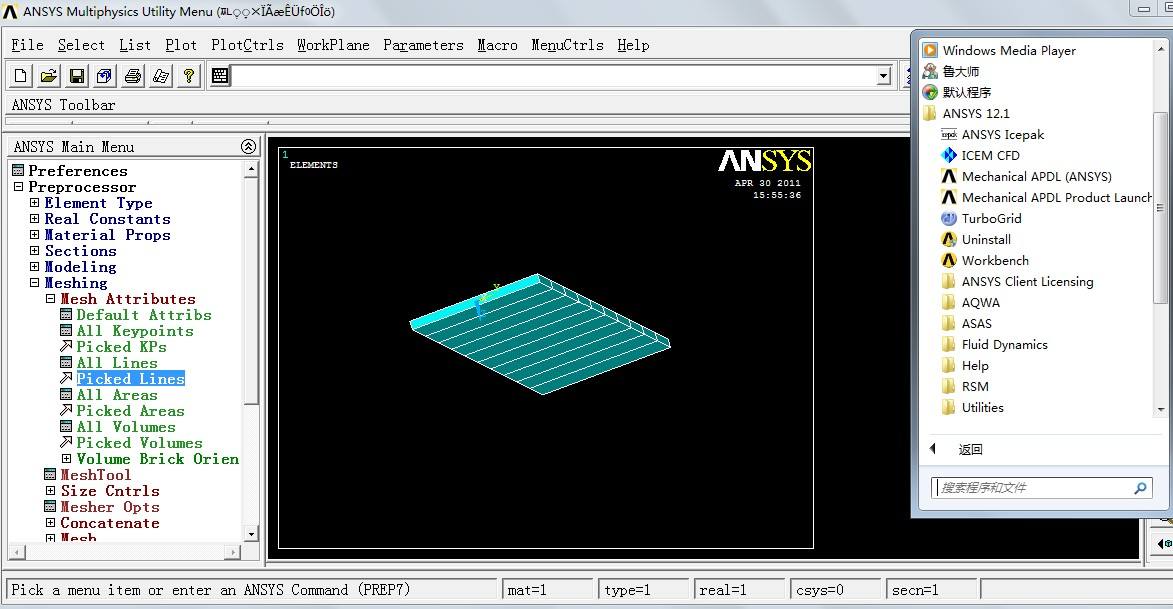Screen dimensions: 1173x609
Task: Select Picked Areas tree item
Action: click(x=130, y=411)
